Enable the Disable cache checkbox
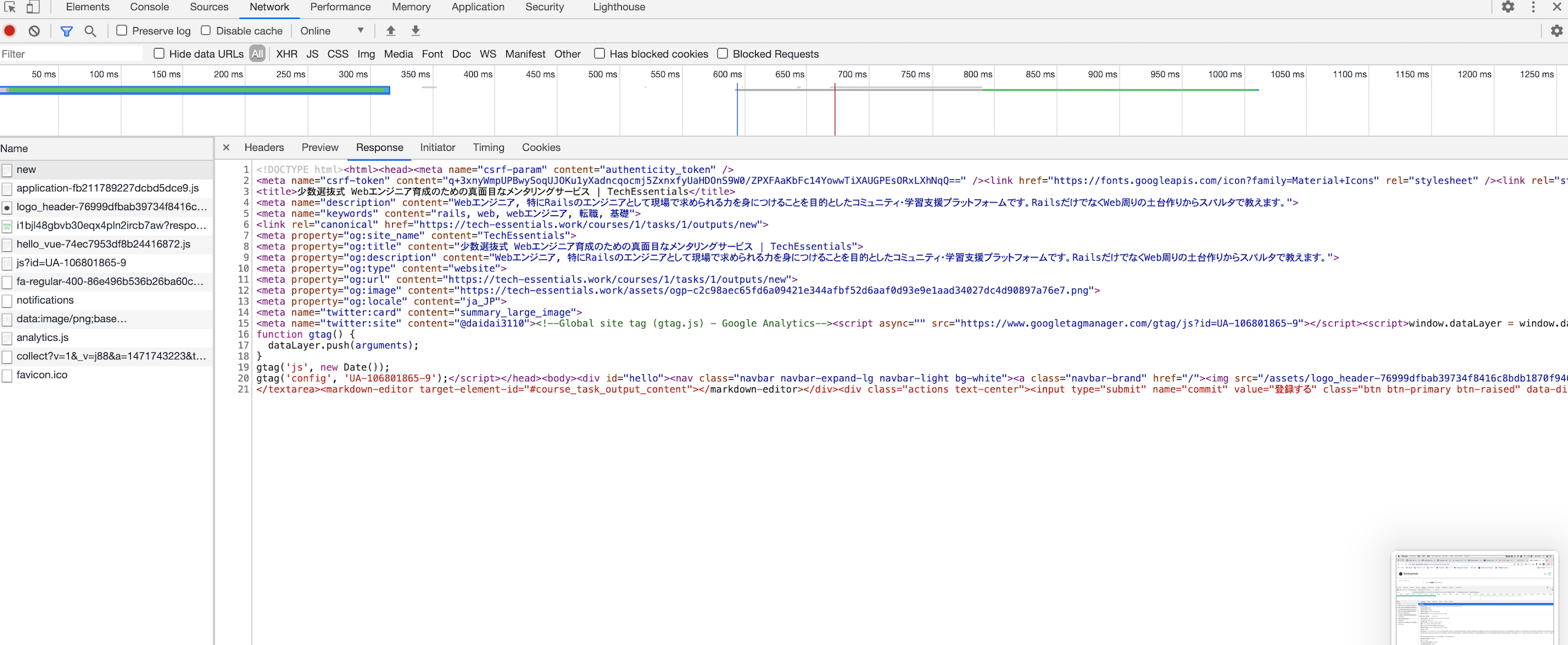The width and height of the screenshot is (1568, 645). tap(206, 30)
